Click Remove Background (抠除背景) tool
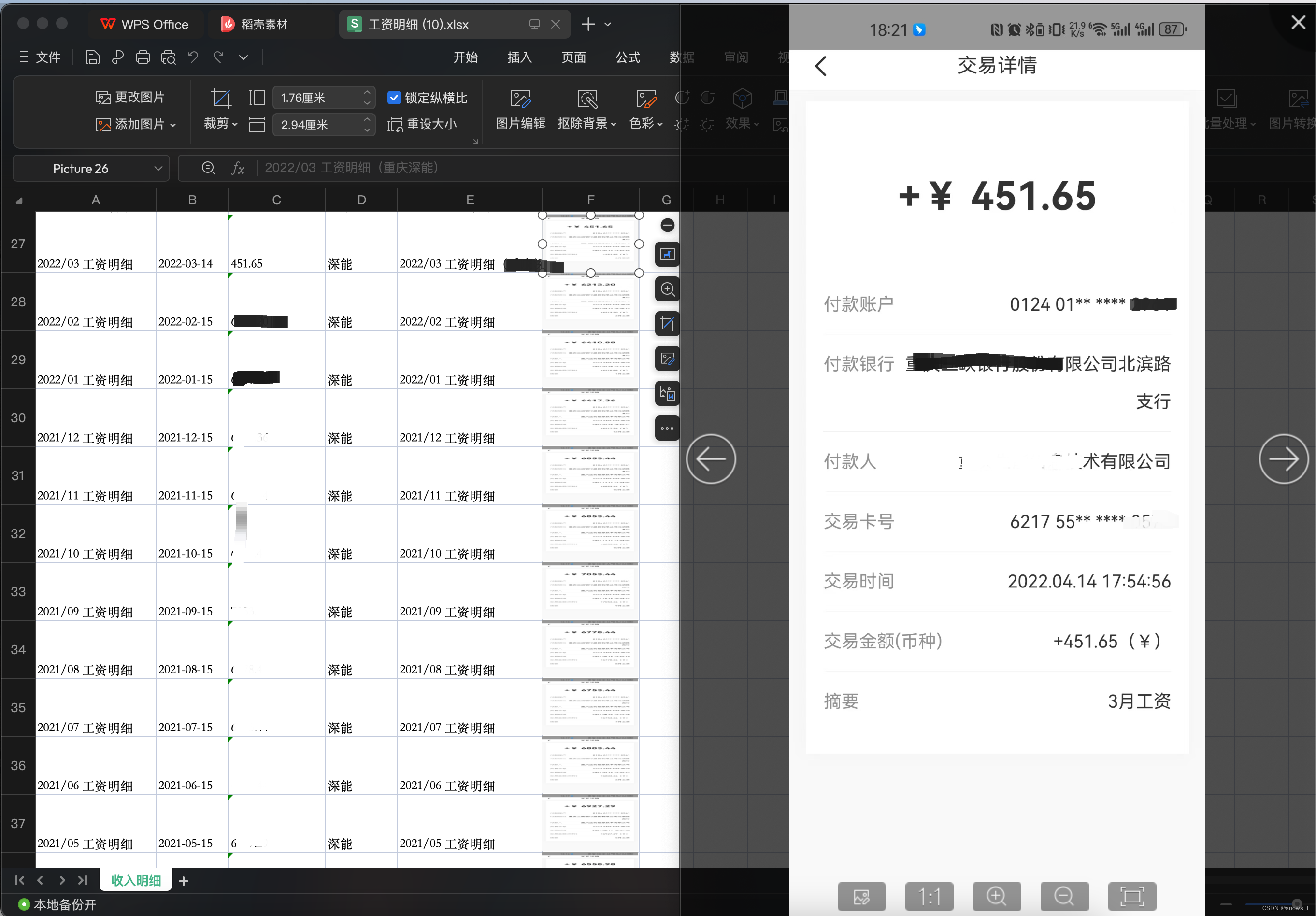 coord(586,99)
